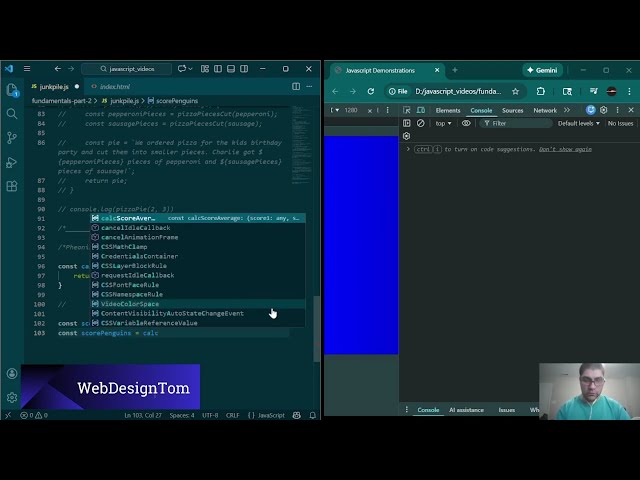The image size is (640, 480).
Task: Open remote window indicator in status bar
Action: tap(8, 415)
